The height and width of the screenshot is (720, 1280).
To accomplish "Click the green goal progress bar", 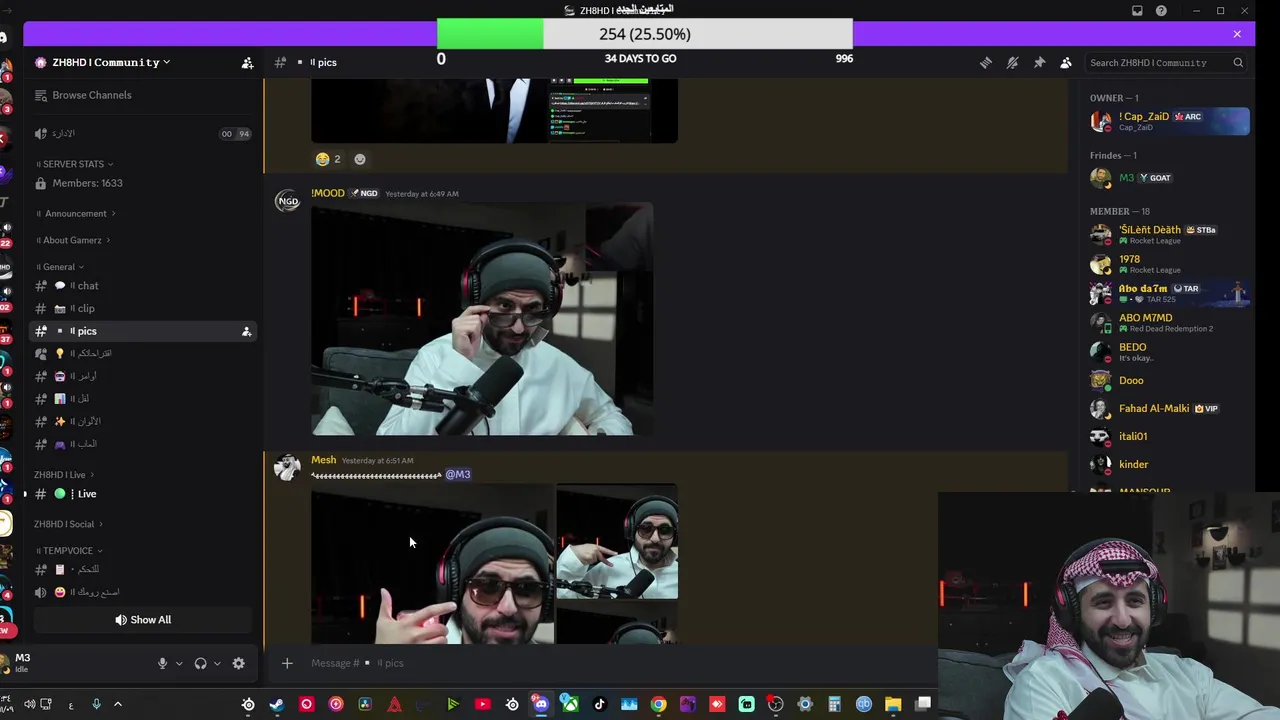I will tap(490, 34).
